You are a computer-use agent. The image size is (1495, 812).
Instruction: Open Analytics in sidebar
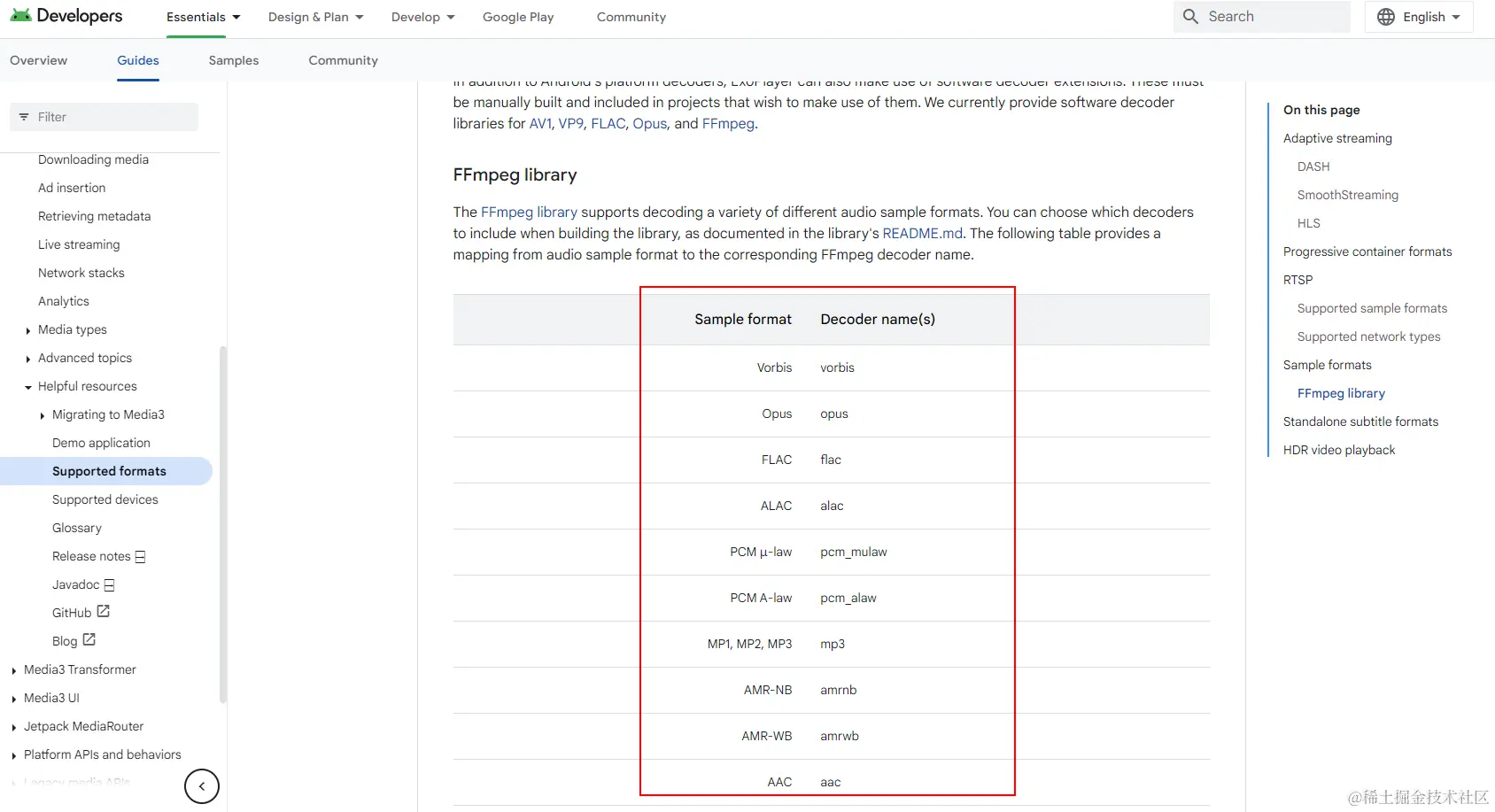[64, 301]
